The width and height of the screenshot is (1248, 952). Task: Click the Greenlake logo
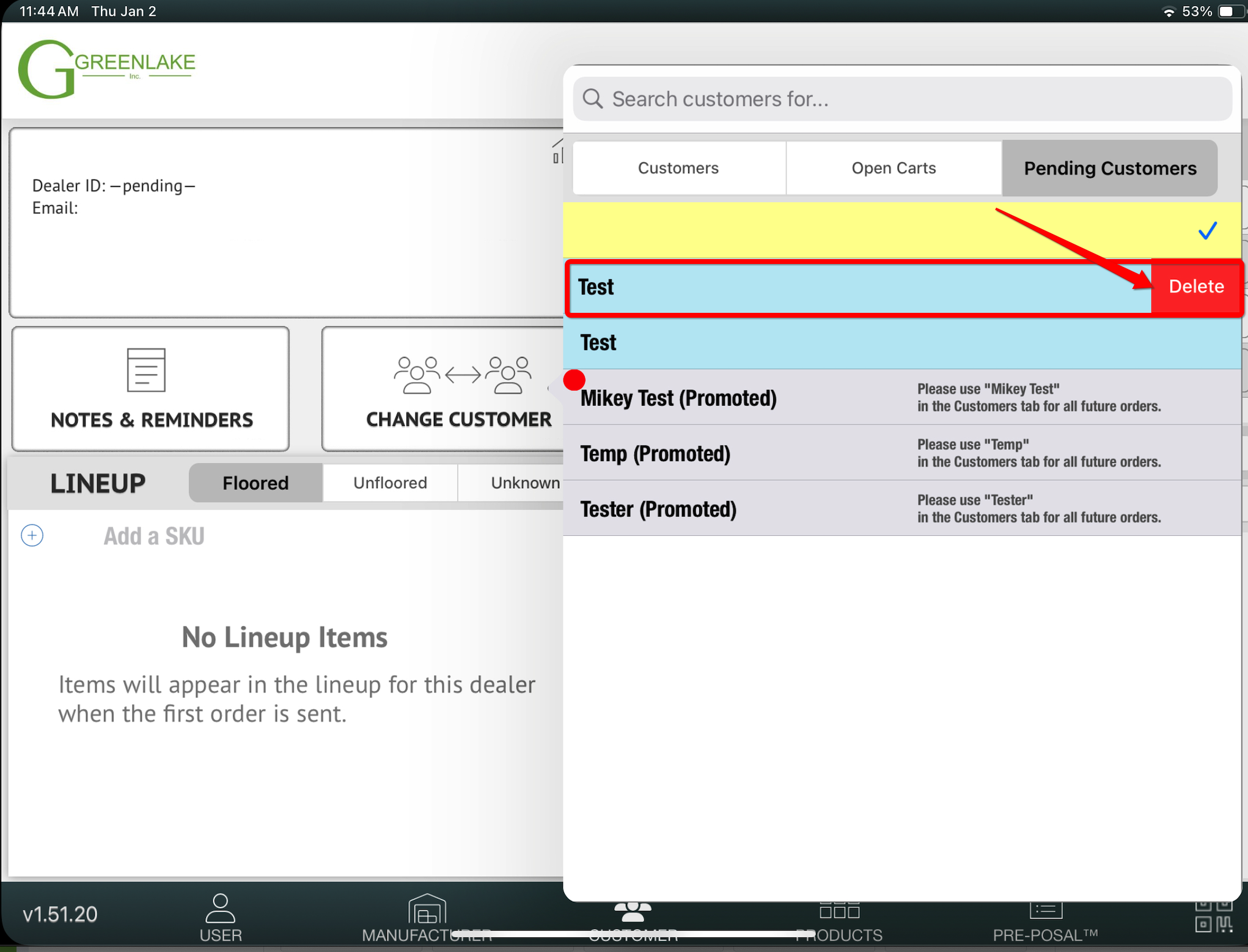108,68
